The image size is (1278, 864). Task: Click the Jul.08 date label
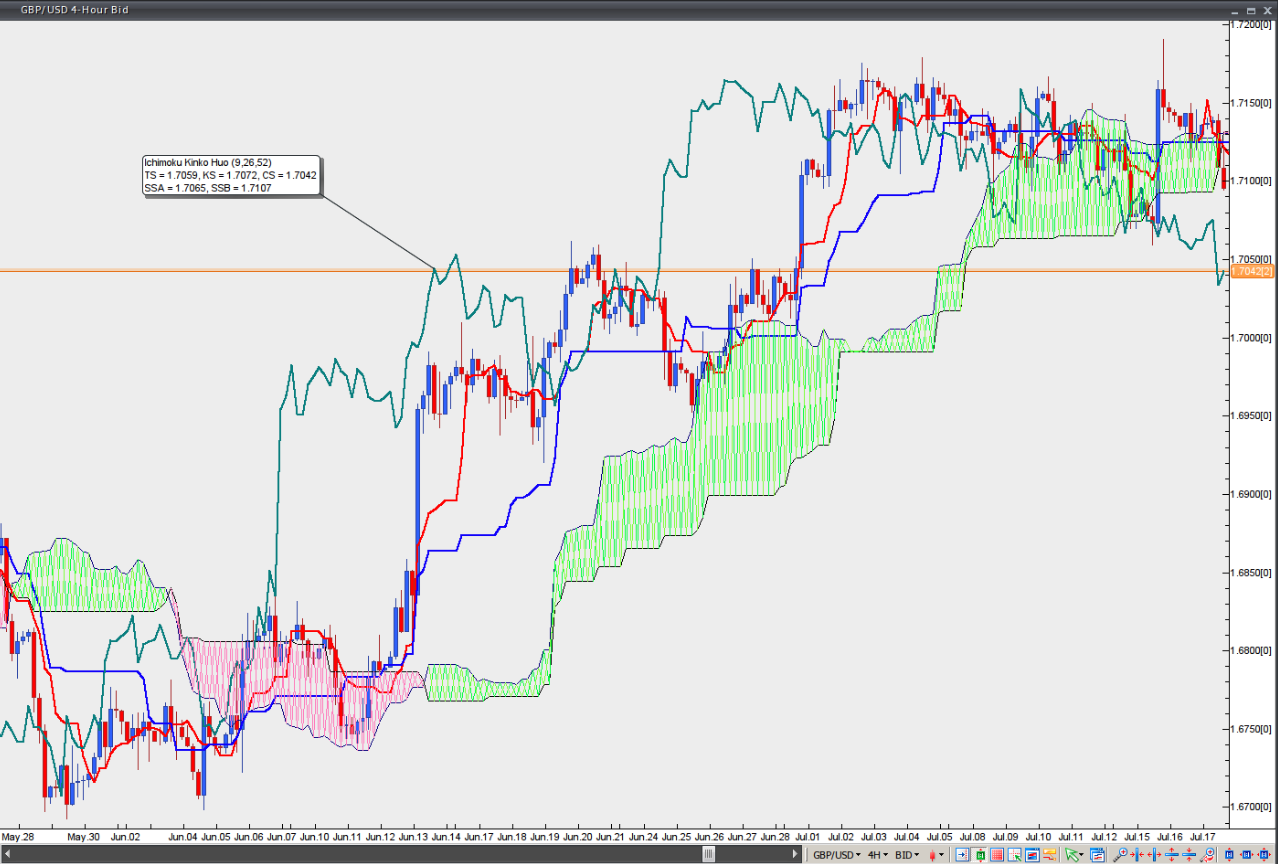tap(972, 835)
